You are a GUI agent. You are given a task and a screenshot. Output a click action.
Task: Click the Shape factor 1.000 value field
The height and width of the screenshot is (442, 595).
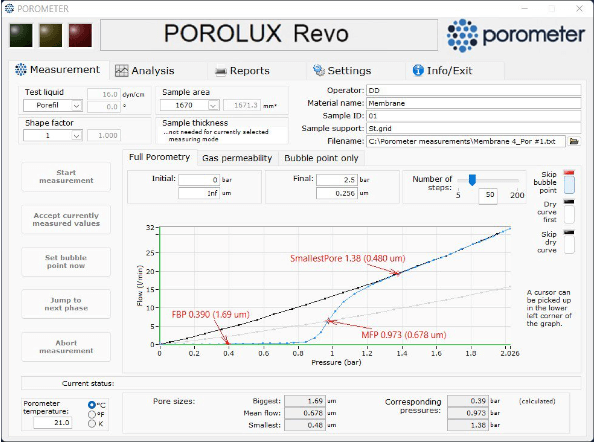click(104, 135)
